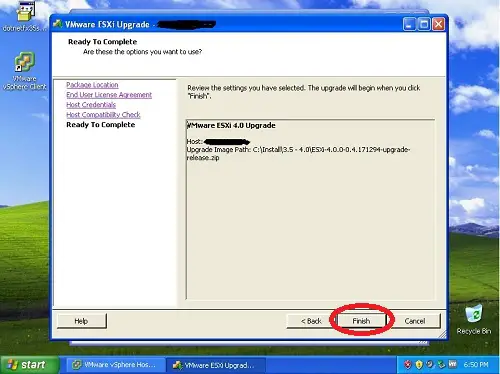Click the Back button

tap(311, 321)
